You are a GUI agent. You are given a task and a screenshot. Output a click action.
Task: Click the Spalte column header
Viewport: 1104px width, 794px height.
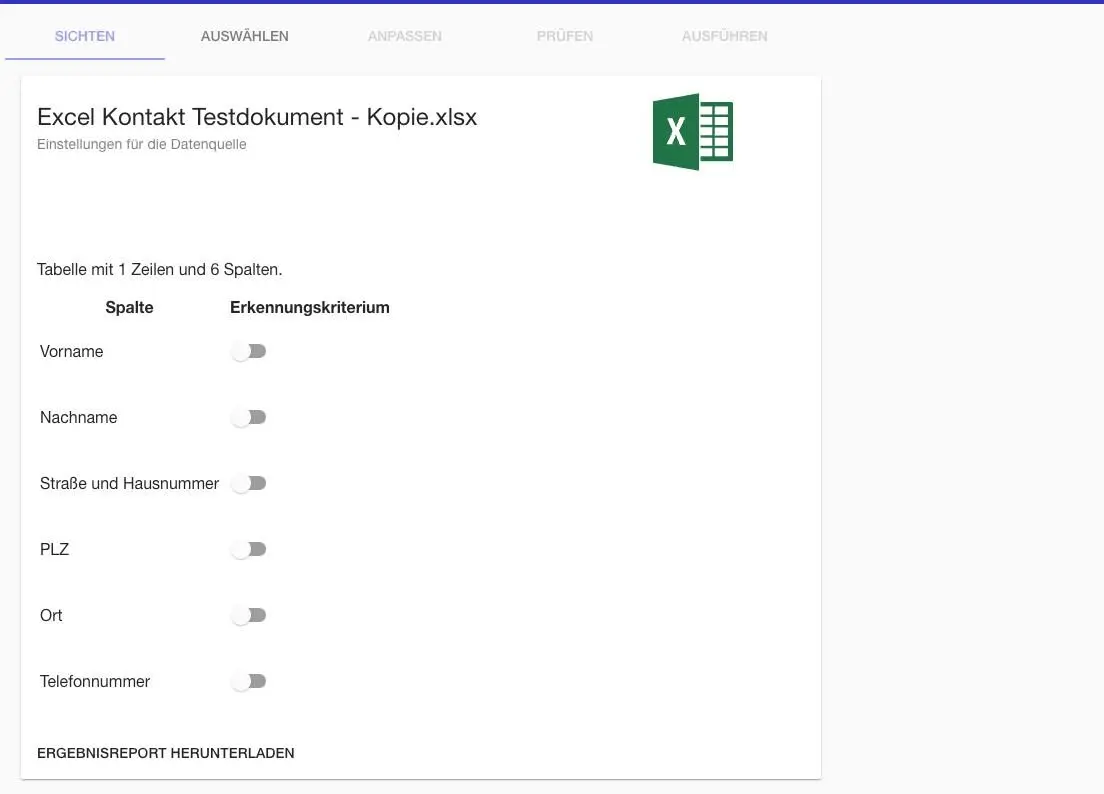(129, 307)
